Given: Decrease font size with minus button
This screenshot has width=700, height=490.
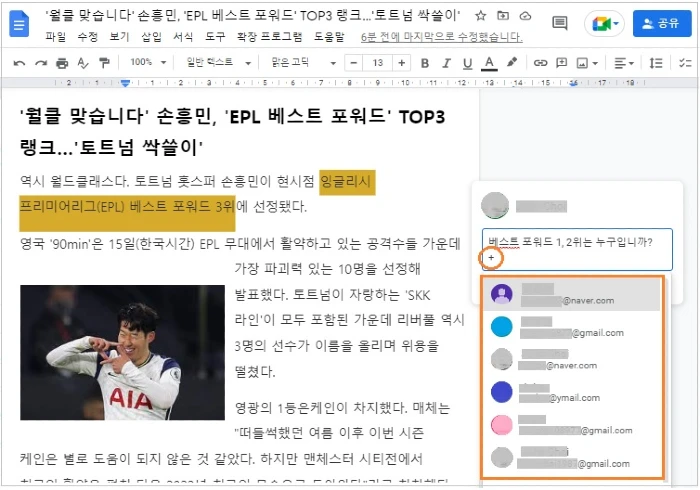Looking at the screenshot, I should (354, 63).
